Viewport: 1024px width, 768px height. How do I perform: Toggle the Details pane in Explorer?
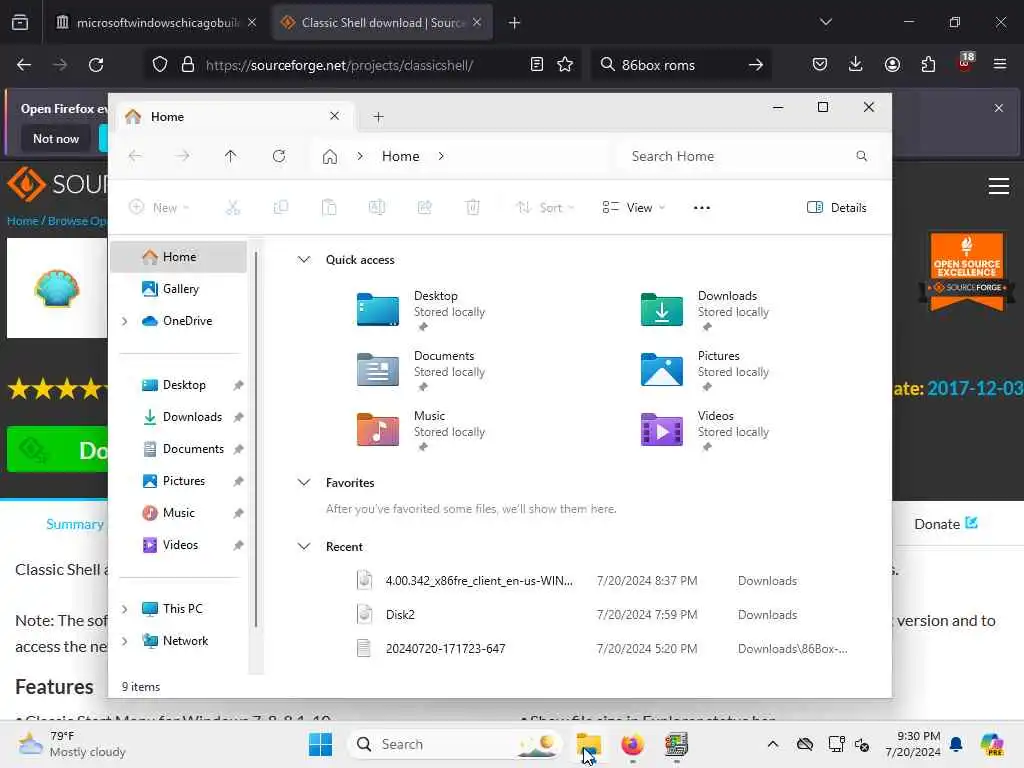(x=837, y=208)
